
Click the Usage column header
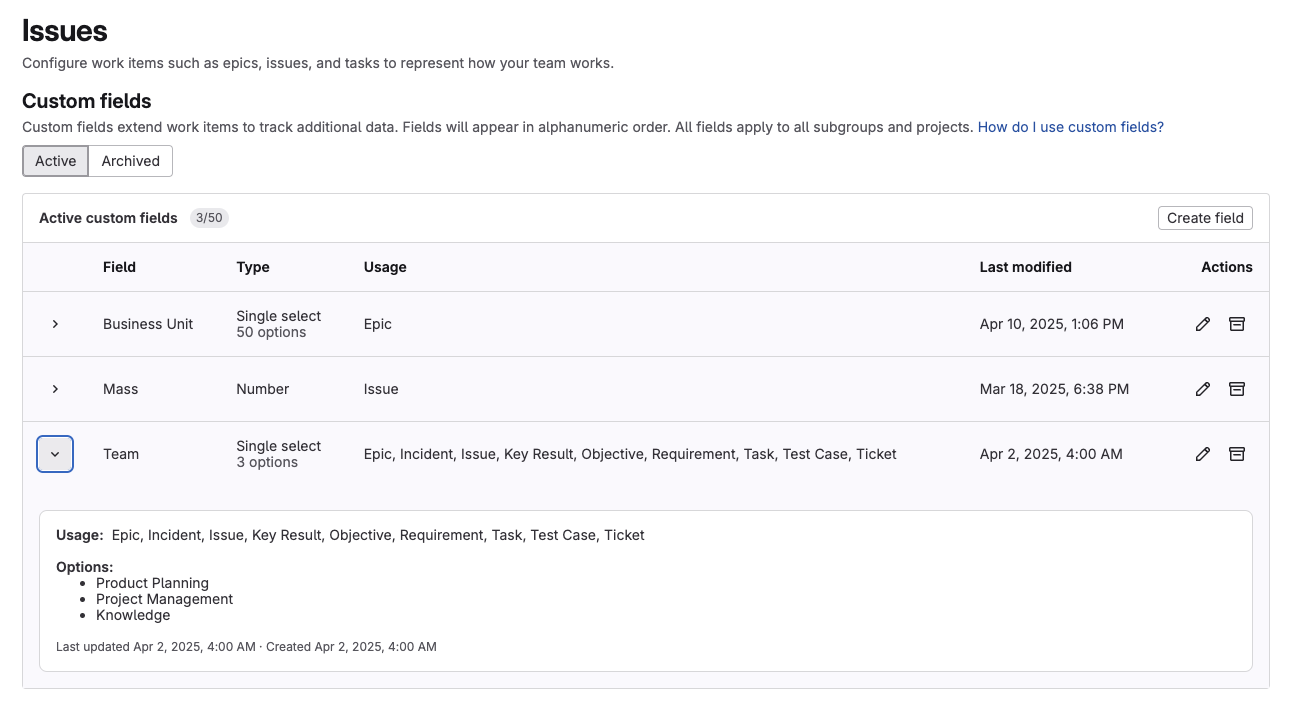click(x=385, y=267)
